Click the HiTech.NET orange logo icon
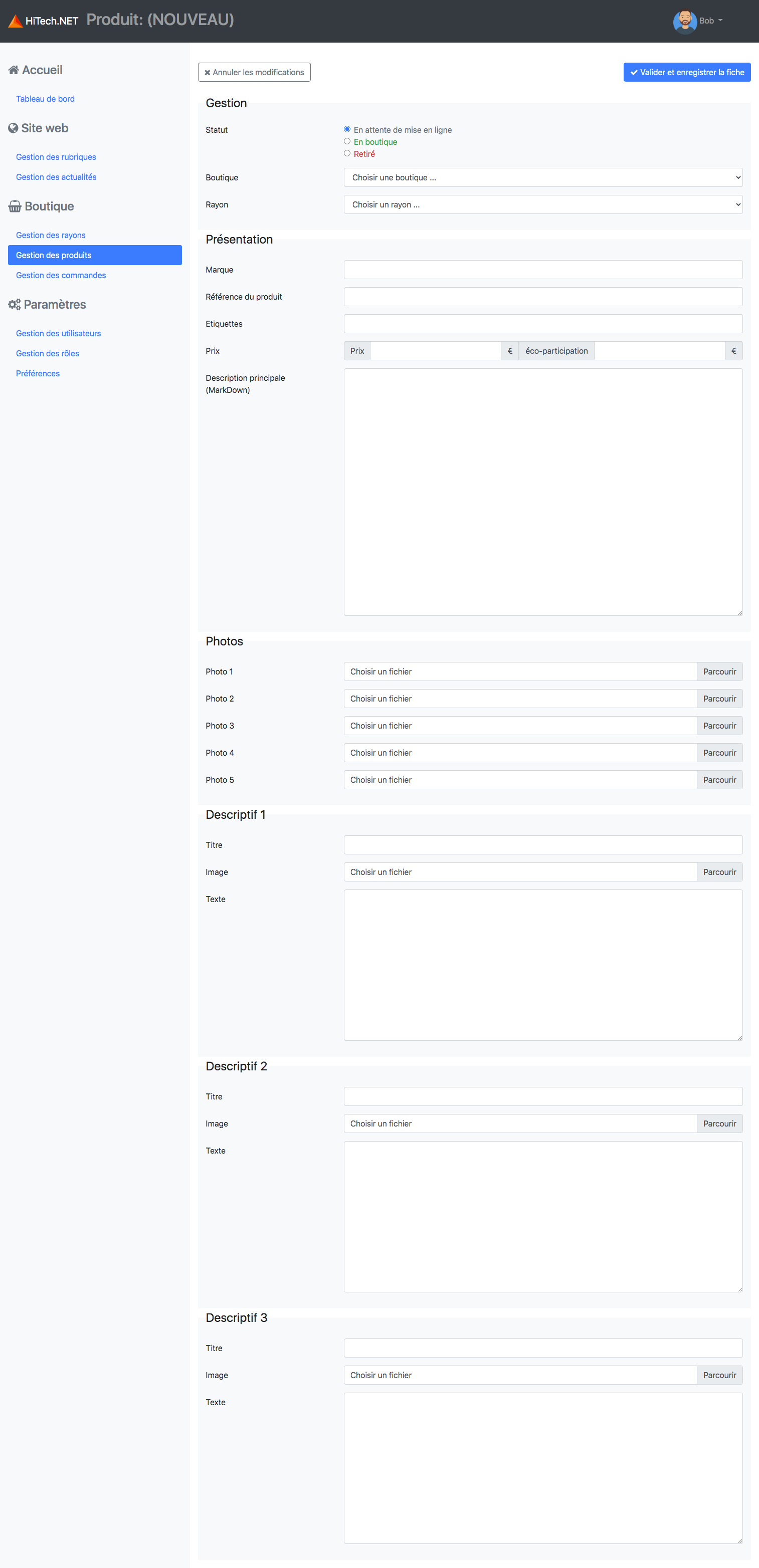 [x=15, y=22]
